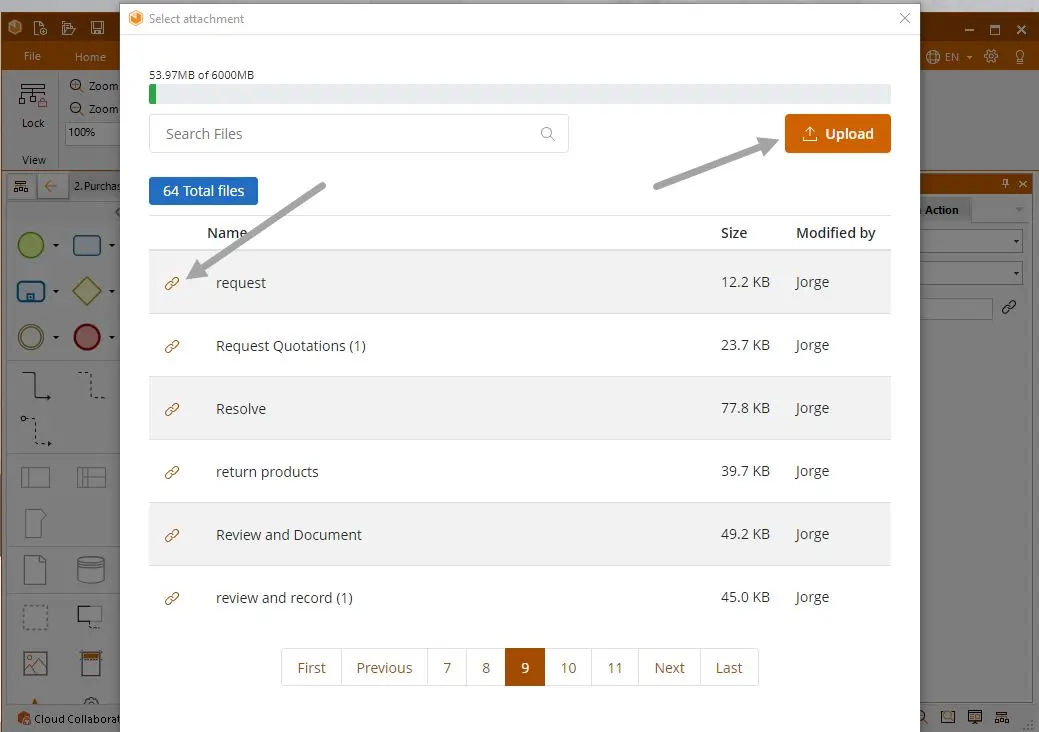This screenshot has width=1039, height=732.
Task: Click the 12.2 KB size value
Action: pos(745,282)
